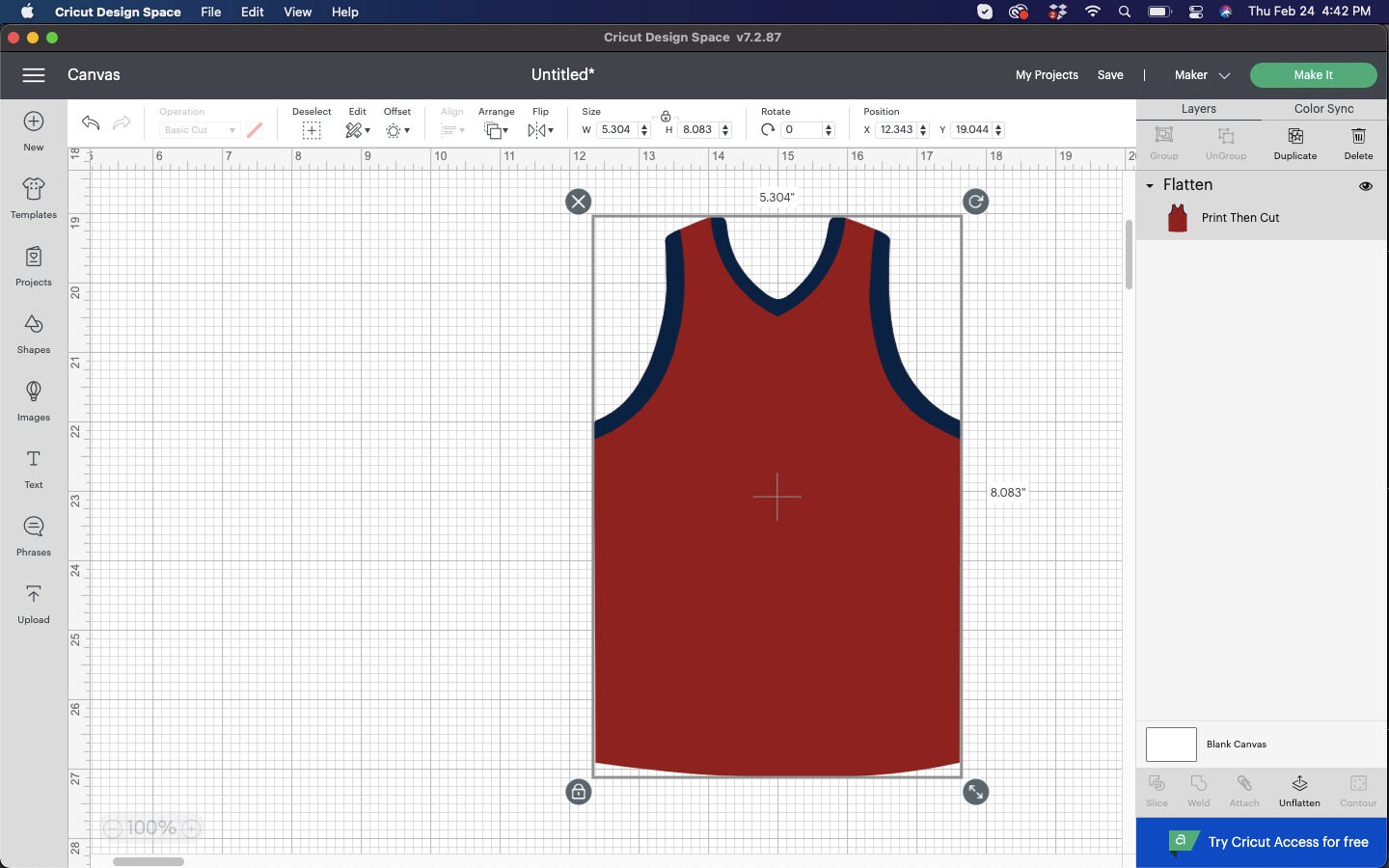The image size is (1389, 868).
Task: Toggle the size aspect ratio lock
Action: point(667,116)
